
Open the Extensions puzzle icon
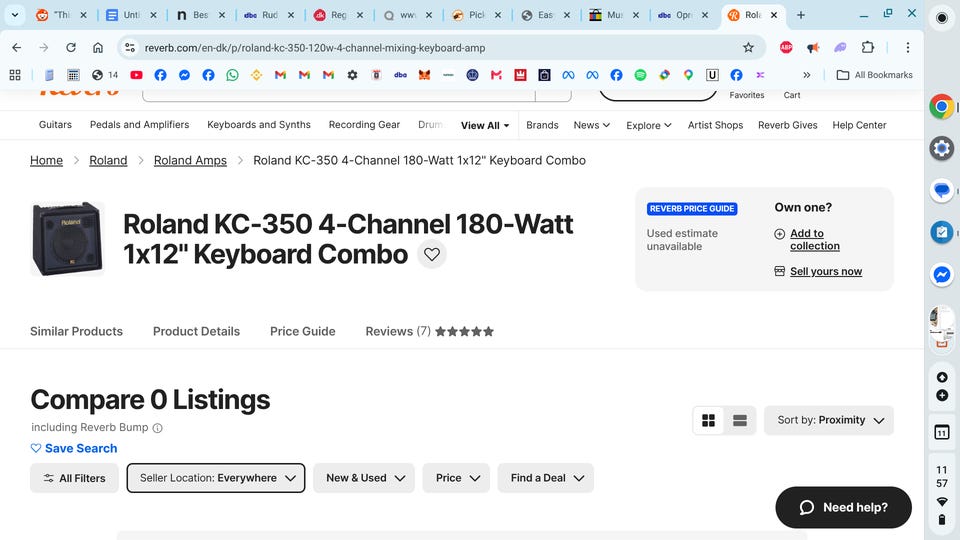(867, 47)
